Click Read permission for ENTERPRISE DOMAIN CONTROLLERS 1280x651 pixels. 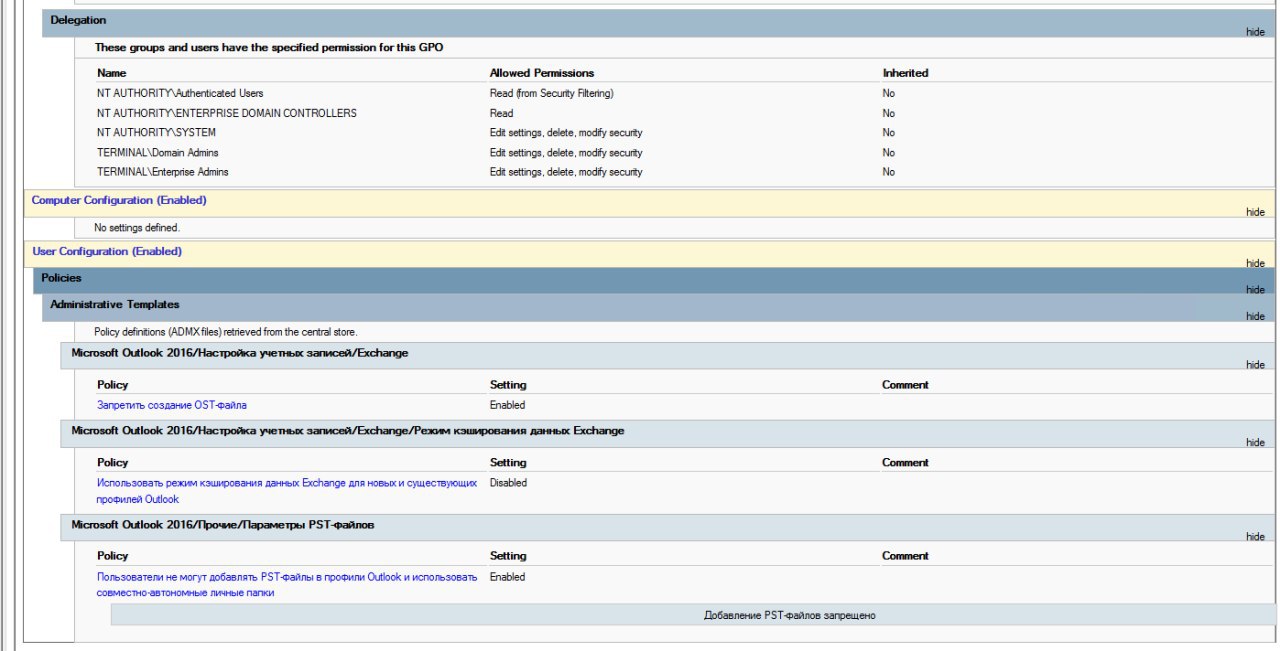[501, 113]
